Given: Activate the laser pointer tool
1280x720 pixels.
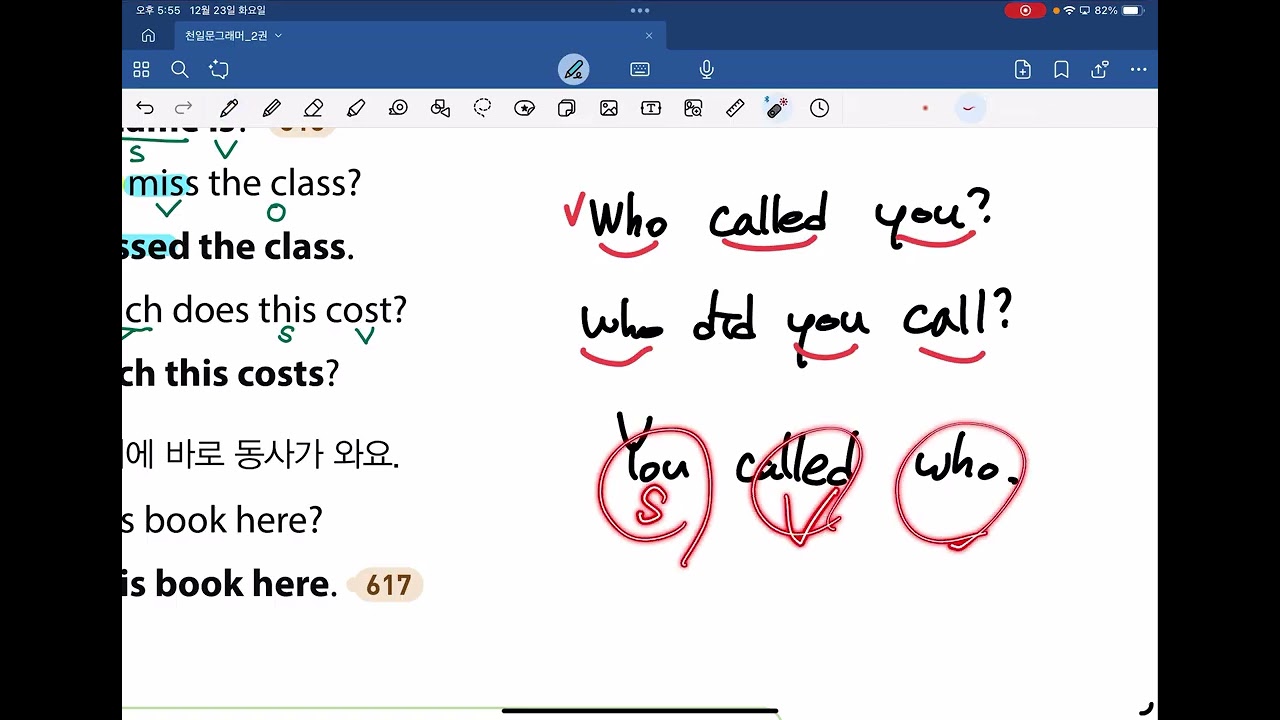Looking at the screenshot, I should pos(777,108).
